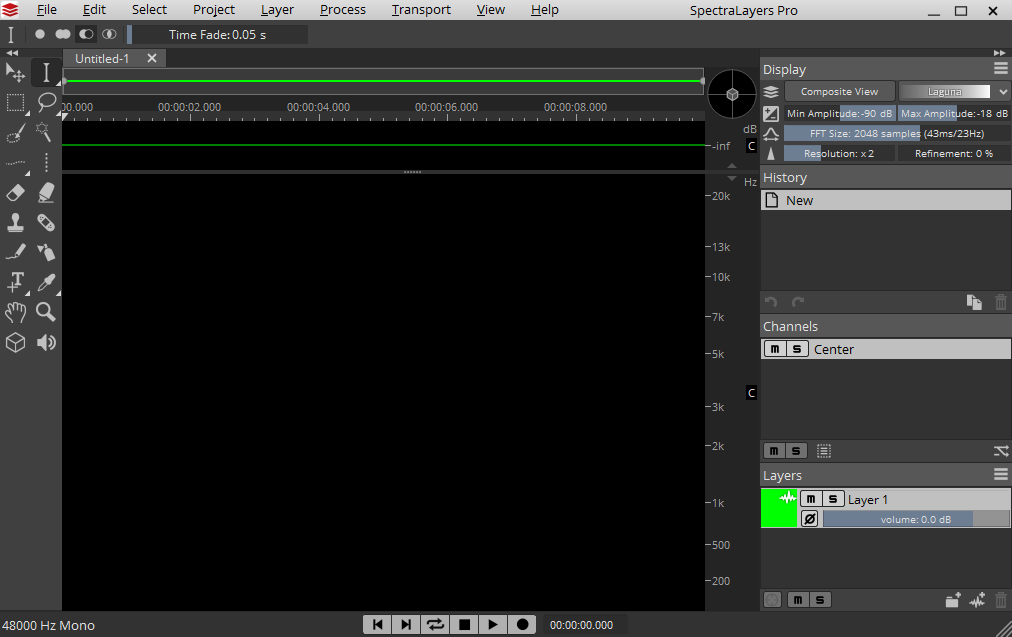Click the Composite View button

click(x=839, y=91)
